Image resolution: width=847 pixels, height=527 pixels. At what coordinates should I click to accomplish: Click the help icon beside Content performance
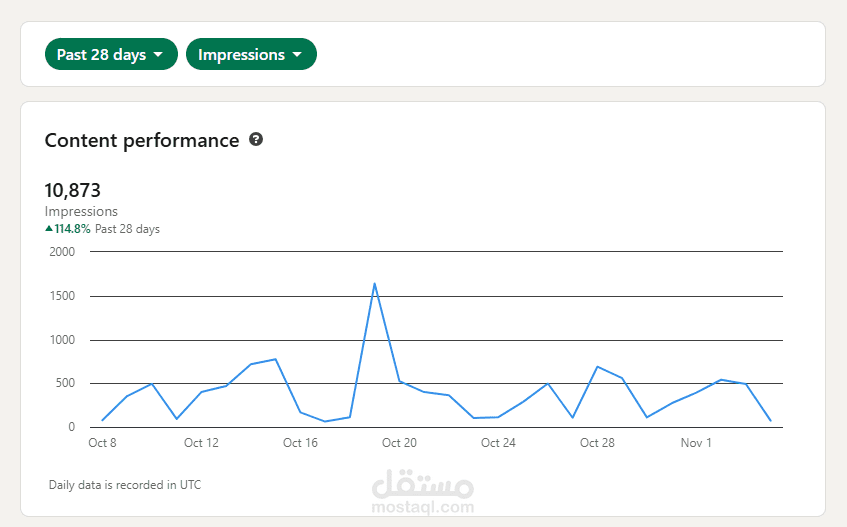256,140
